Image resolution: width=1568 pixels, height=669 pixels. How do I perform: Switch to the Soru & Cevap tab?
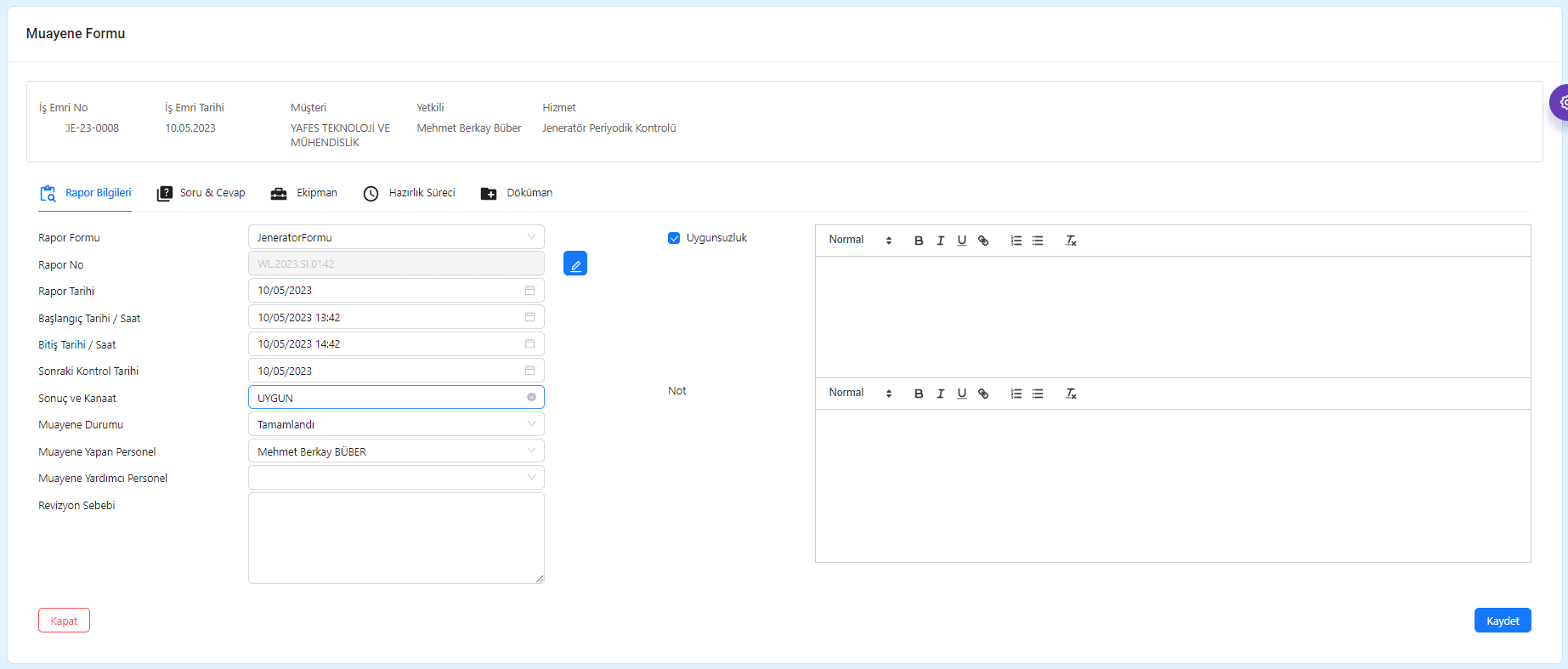click(201, 193)
